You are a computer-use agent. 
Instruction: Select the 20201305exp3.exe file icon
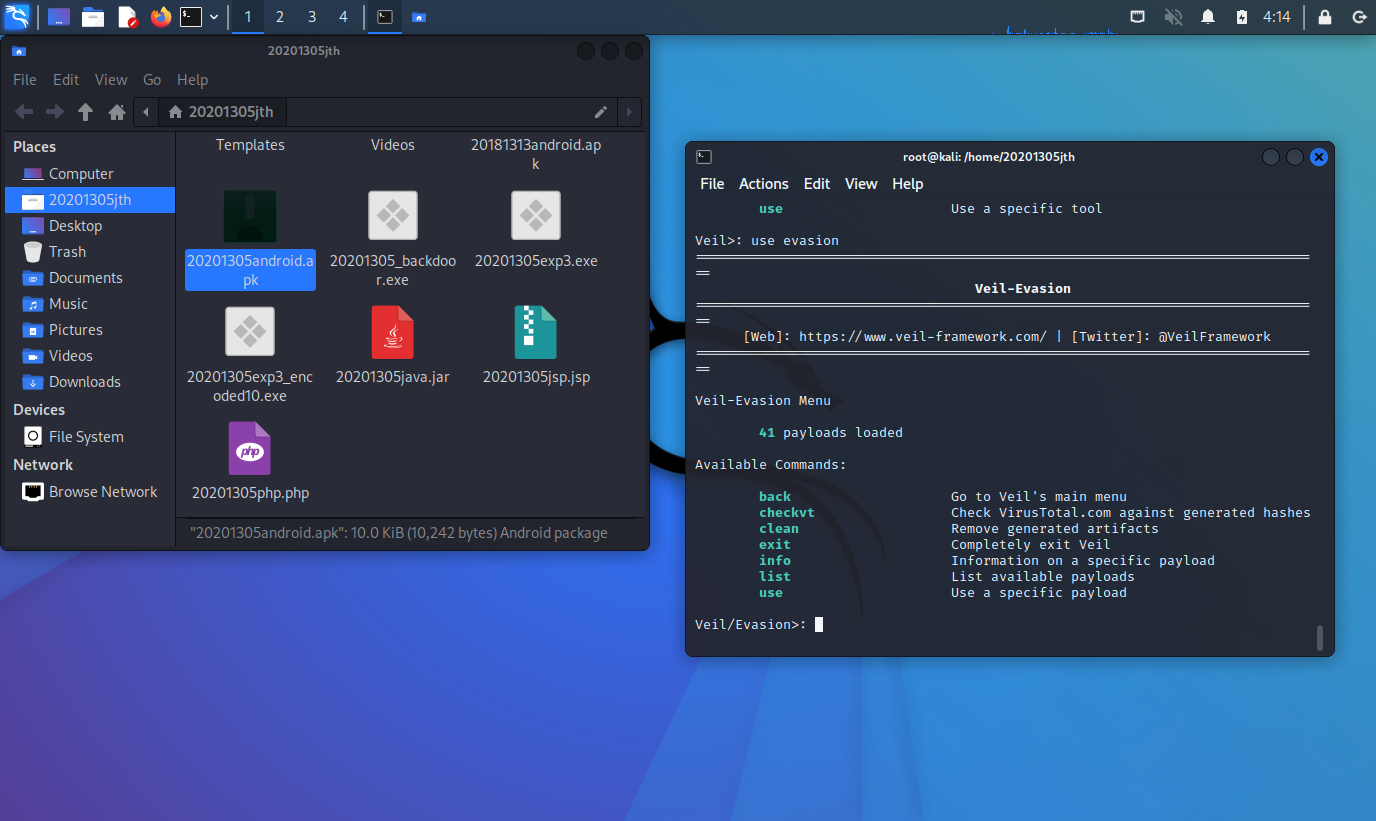tap(536, 215)
